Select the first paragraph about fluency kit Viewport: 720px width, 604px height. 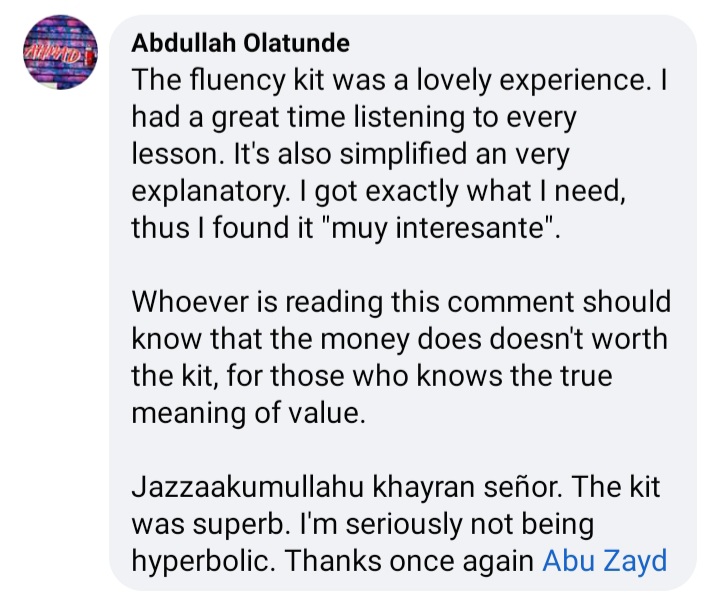[x=399, y=154]
